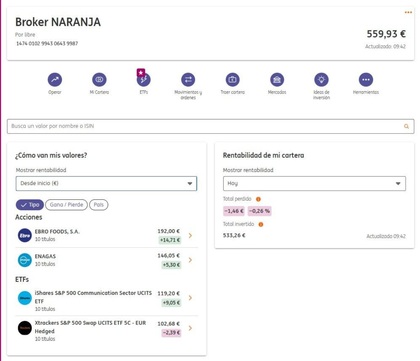
Task: Open ENAGAS stock name
Action: pyautogui.click(x=45, y=256)
